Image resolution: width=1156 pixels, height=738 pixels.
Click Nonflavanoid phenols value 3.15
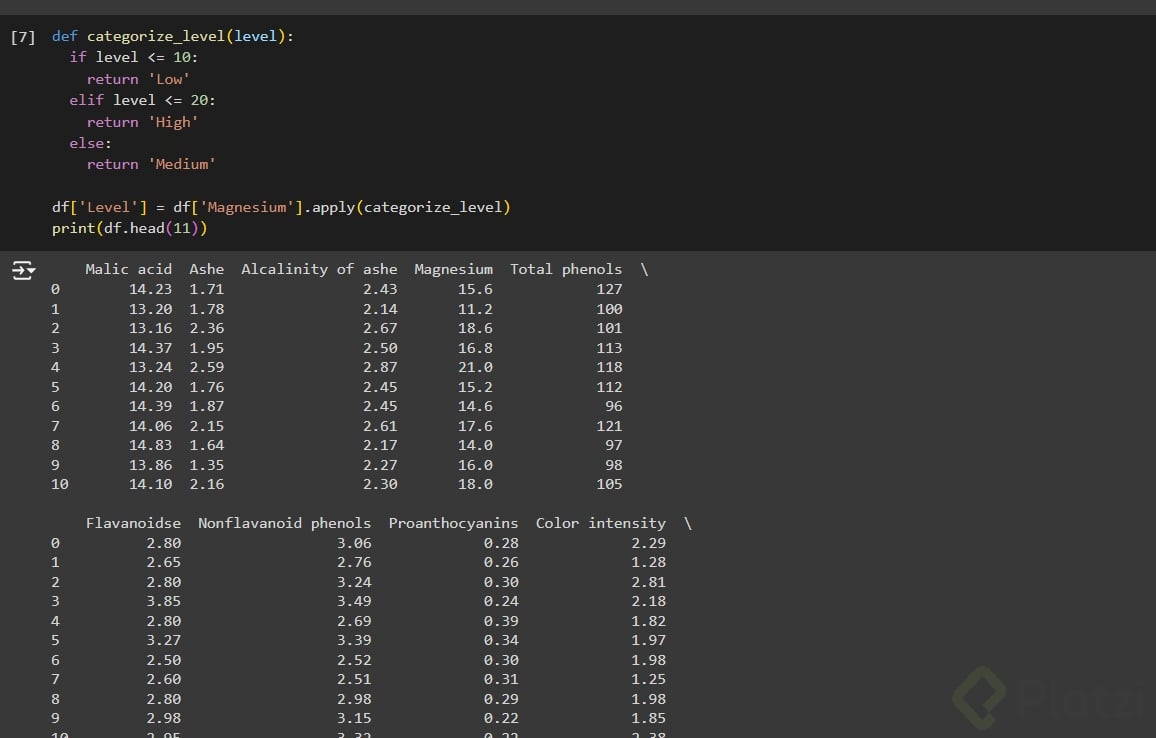355,719
